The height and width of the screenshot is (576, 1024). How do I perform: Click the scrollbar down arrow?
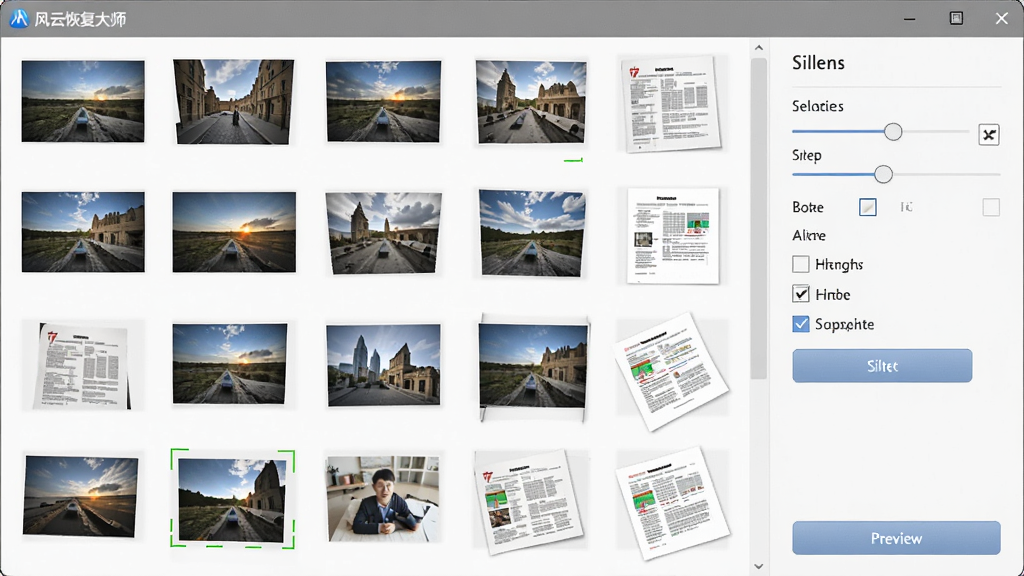point(758,566)
